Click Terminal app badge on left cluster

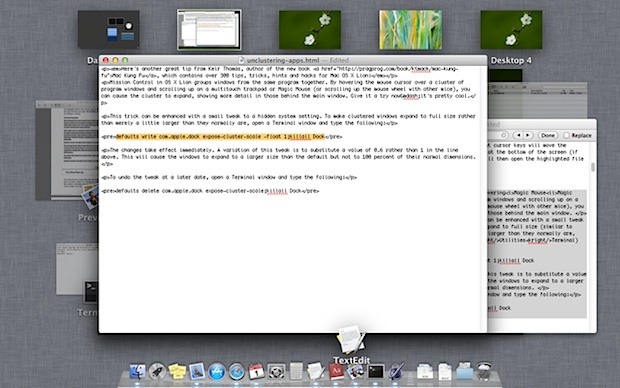91,292
